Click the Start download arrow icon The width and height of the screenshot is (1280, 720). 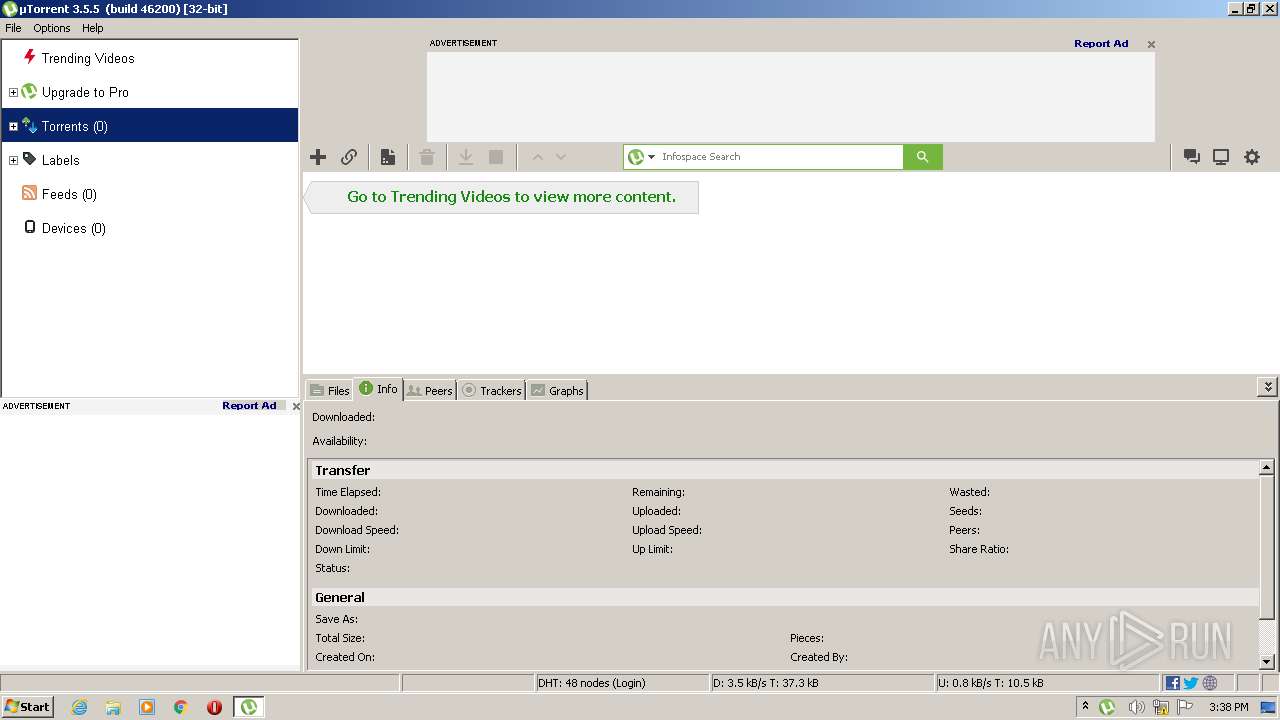tap(466, 157)
